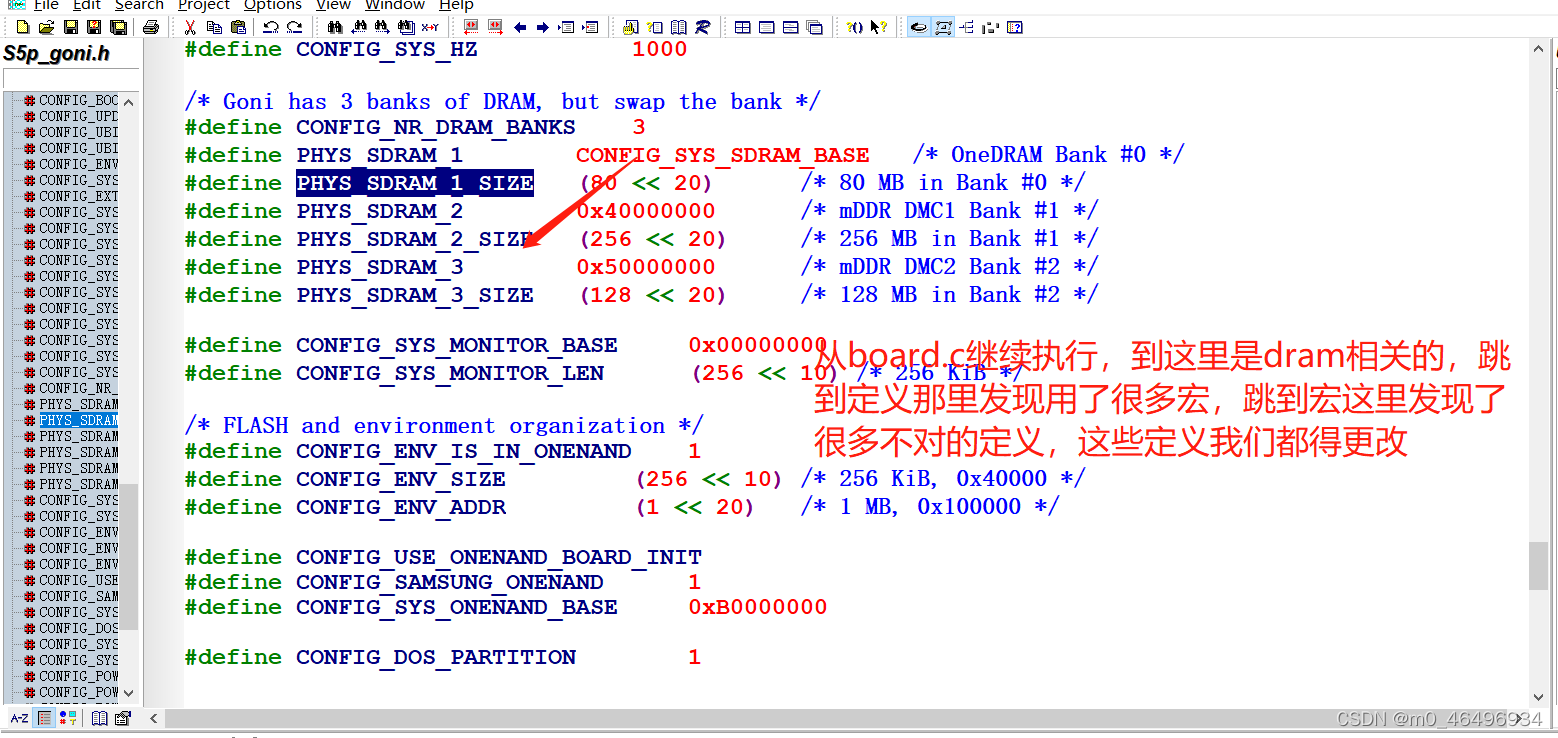Image resolution: width=1558 pixels, height=738 pixels.
Task: Select CONFIG_DOS entry in symbol list
Action: [78, 628]
